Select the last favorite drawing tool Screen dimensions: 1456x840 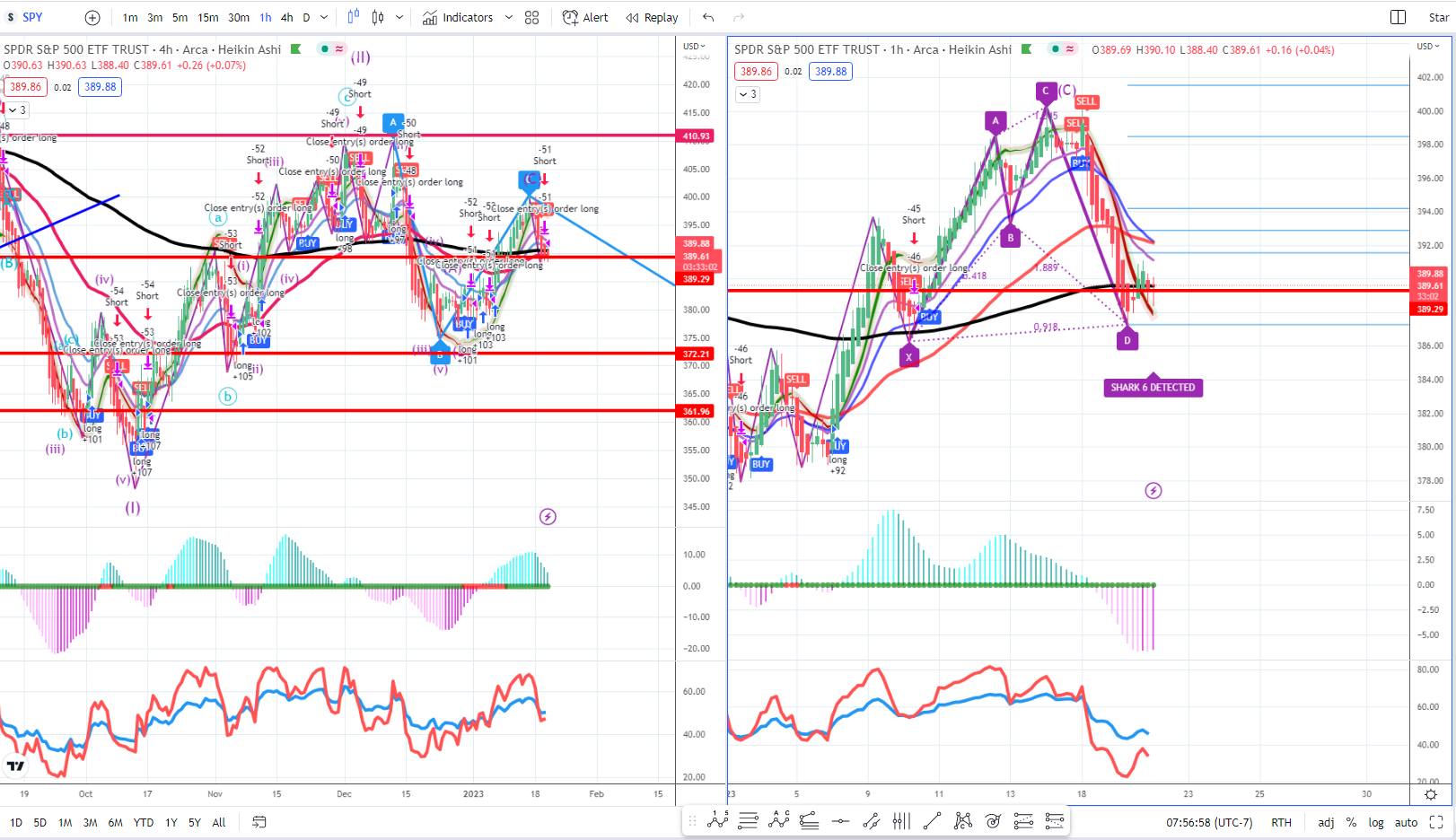click(1055, 820)
